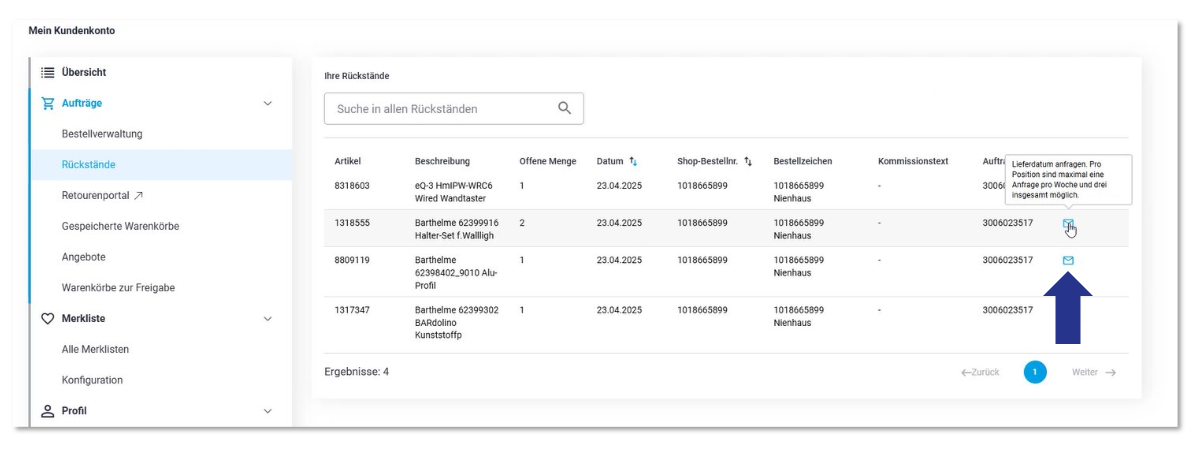This screenshot has height=449, width=1193.
Task: Collapse the Merkliste section chevron
Action: coord(267,319)
